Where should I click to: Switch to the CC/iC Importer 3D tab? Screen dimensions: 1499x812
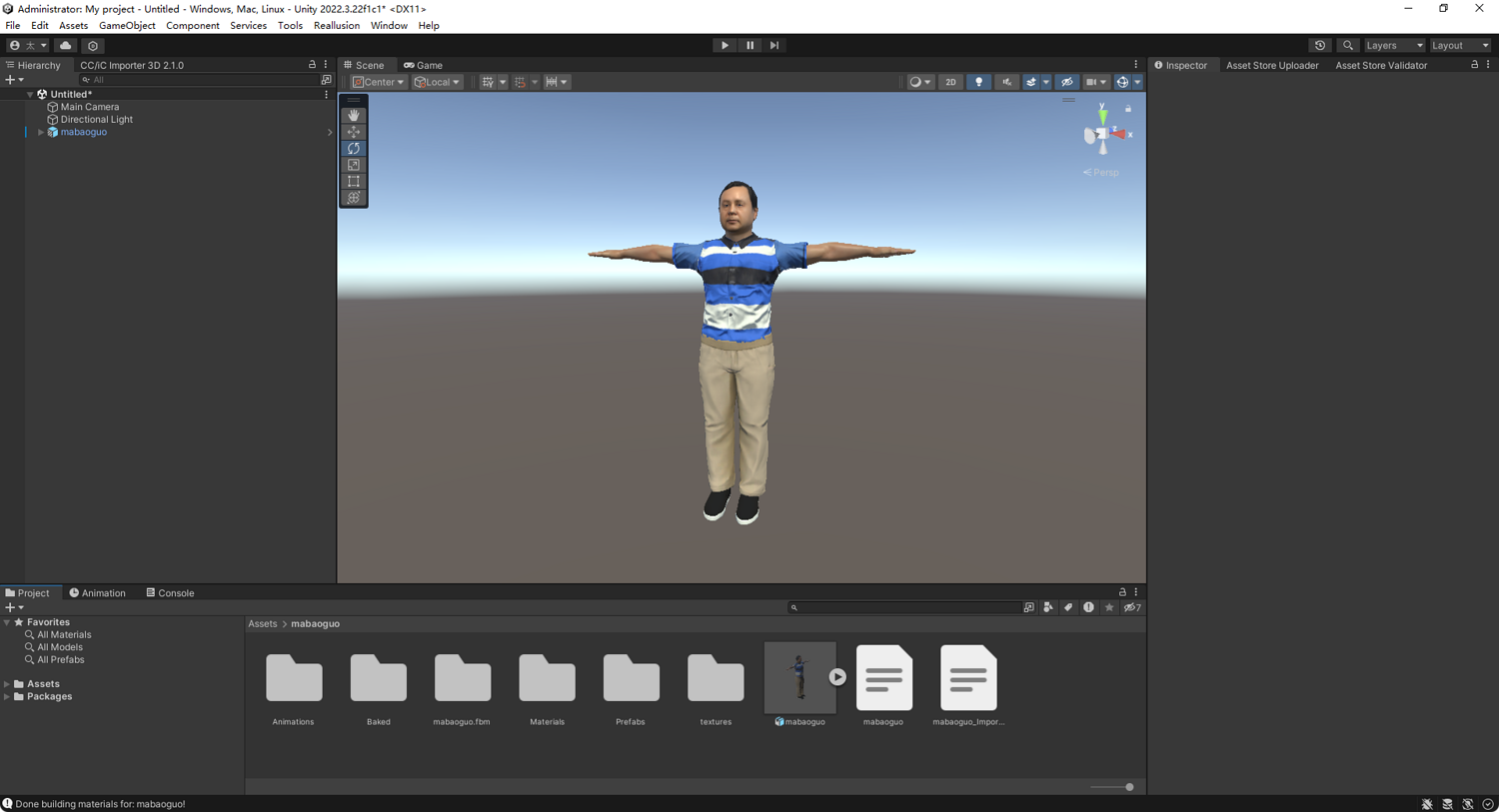[132, 65]
